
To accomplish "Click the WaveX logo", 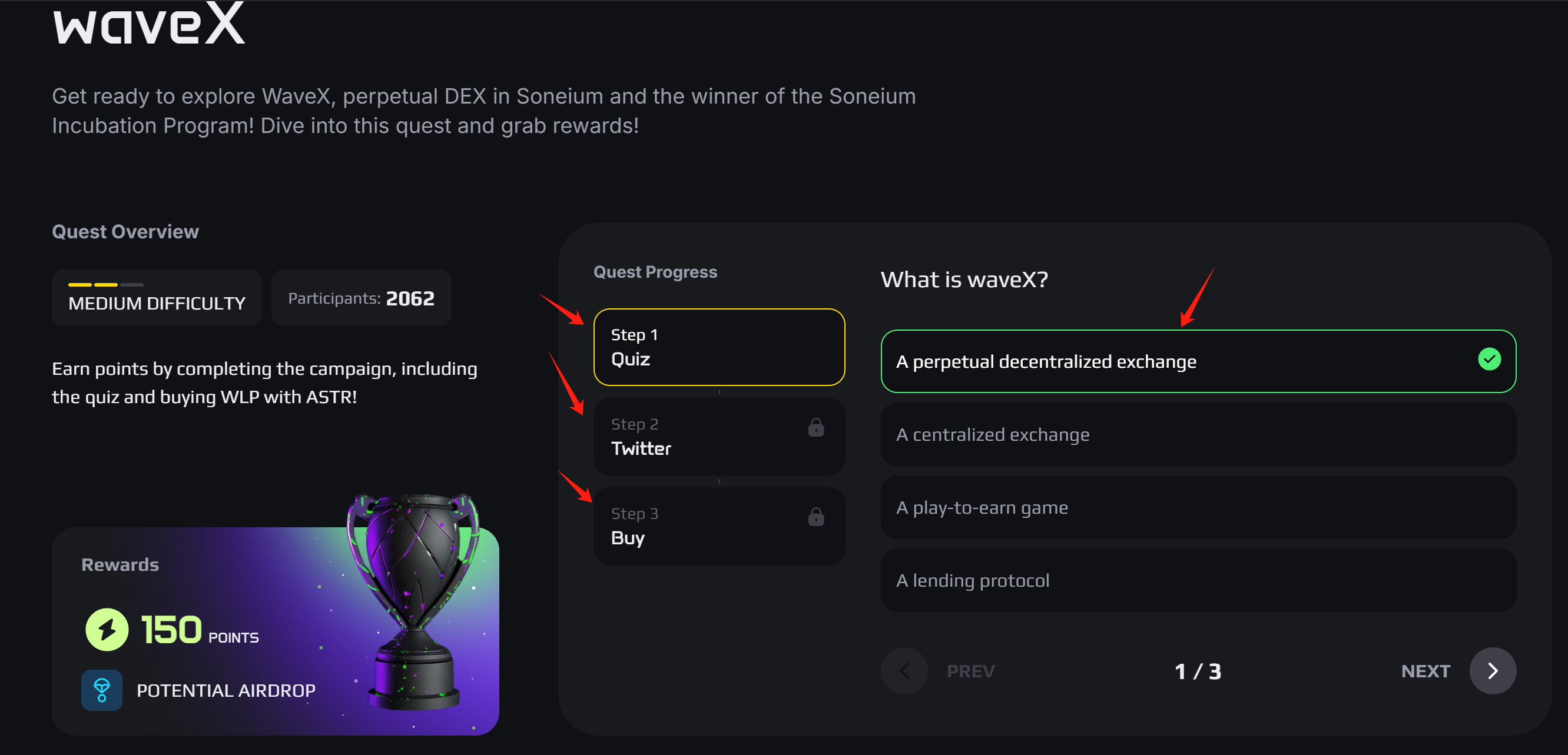I will [149, 24].
